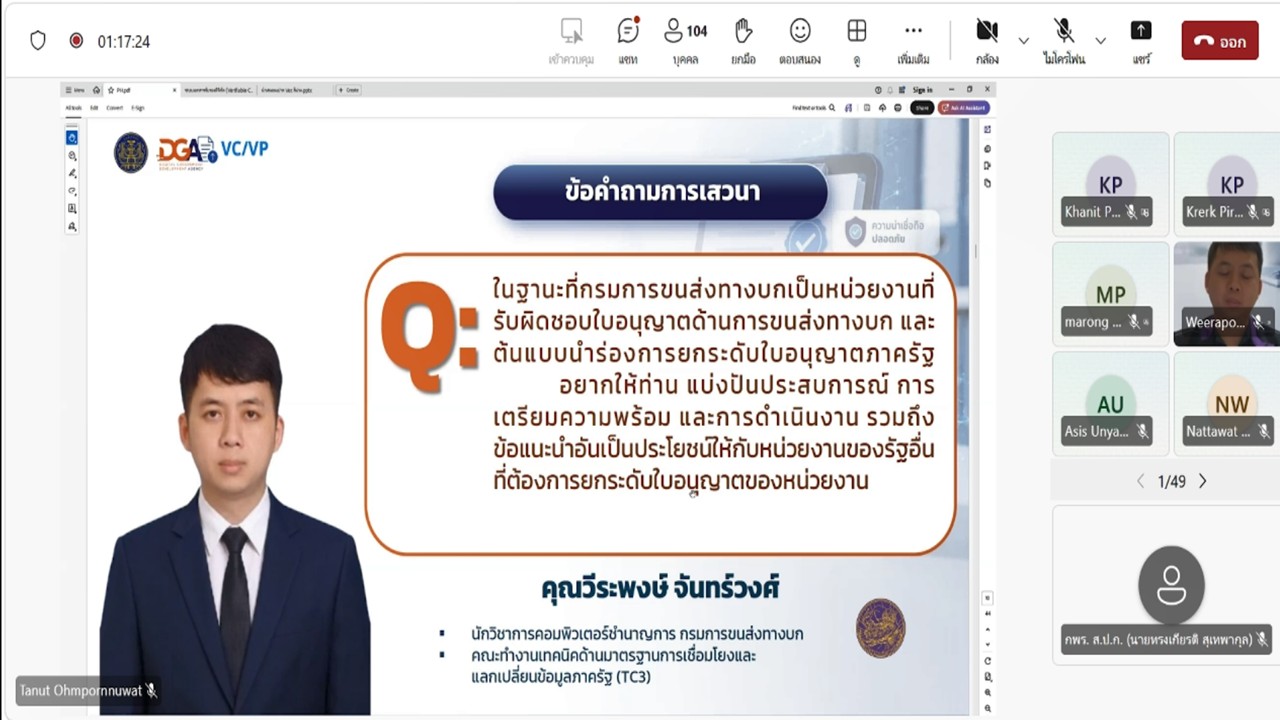Screen dimensions: 1280x720
Task: Click the Acrobat page number box
Action: coord(988,598)
